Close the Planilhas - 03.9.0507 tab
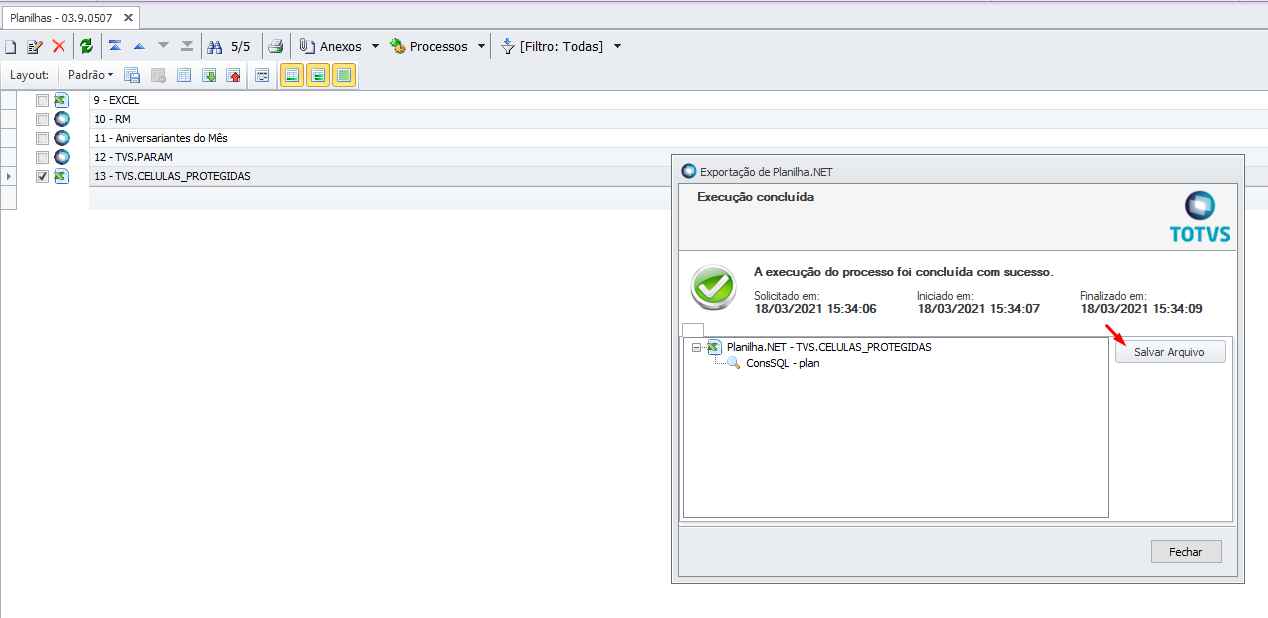This screenshot has height=618, width=1268. click(128, 18)
